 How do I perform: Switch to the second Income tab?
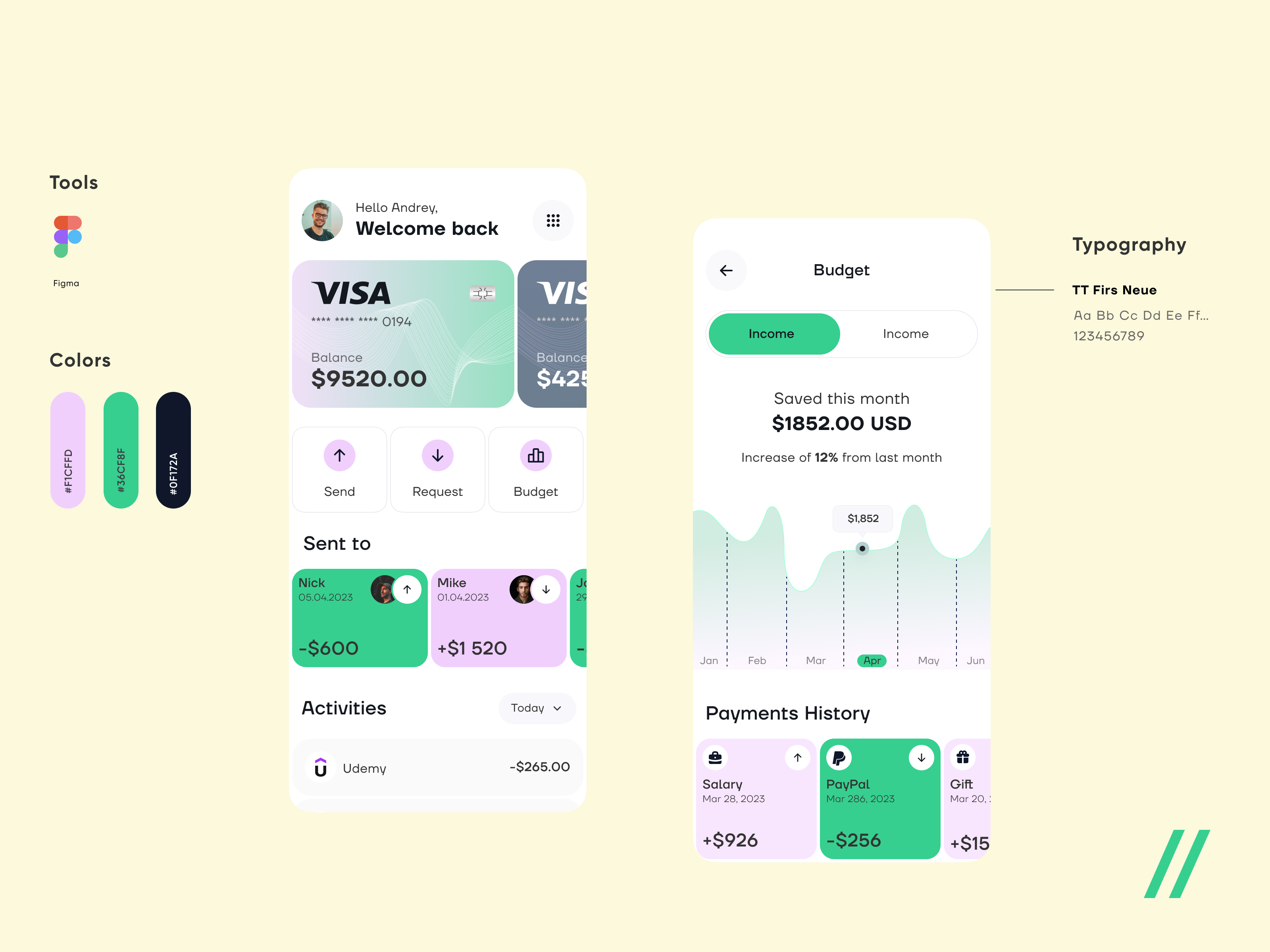(905, 333)
